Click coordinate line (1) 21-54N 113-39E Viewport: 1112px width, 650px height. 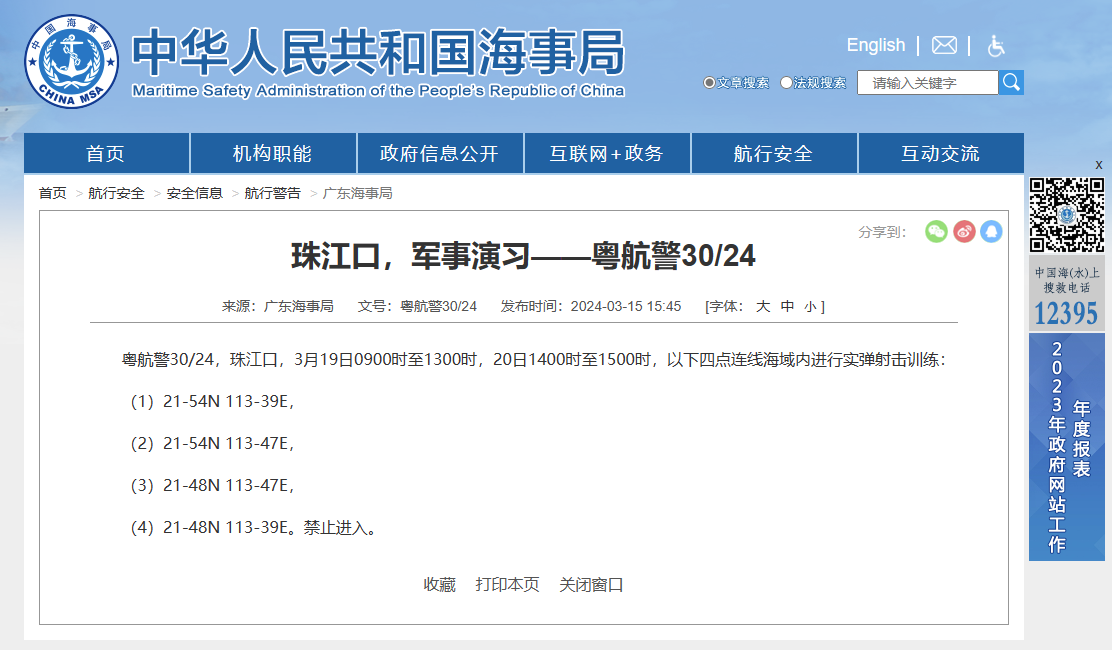coord(212,401)
